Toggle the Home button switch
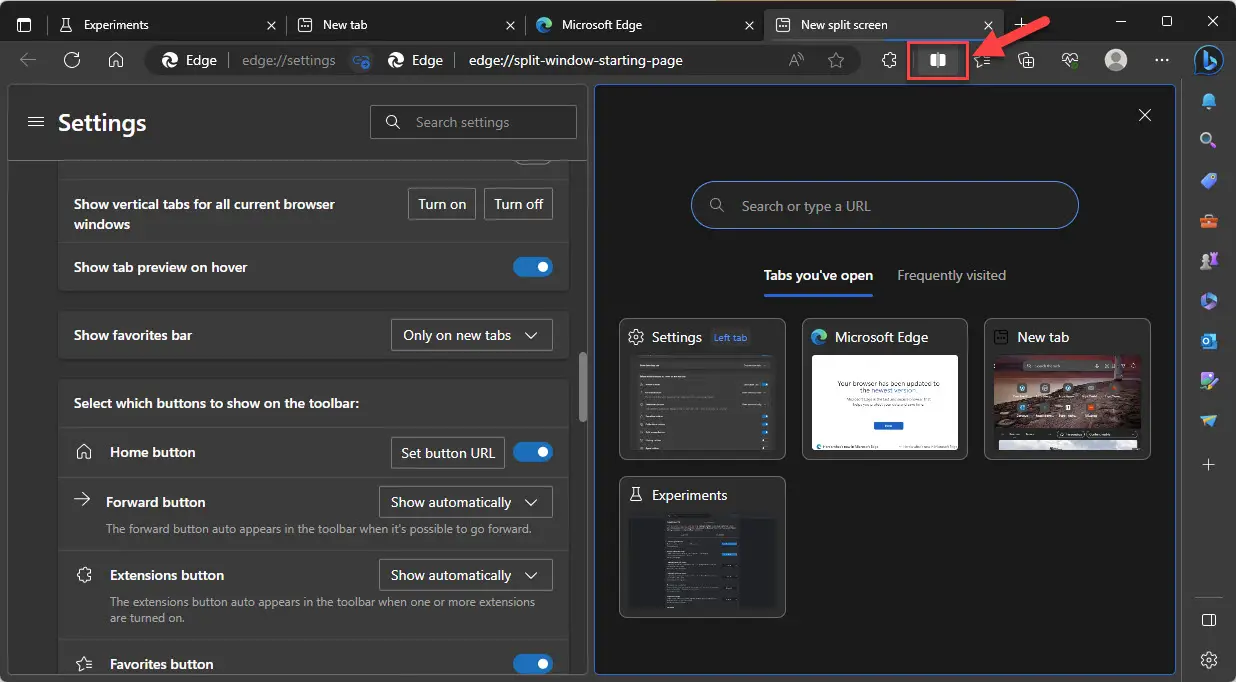 click(x=533, y=452)
